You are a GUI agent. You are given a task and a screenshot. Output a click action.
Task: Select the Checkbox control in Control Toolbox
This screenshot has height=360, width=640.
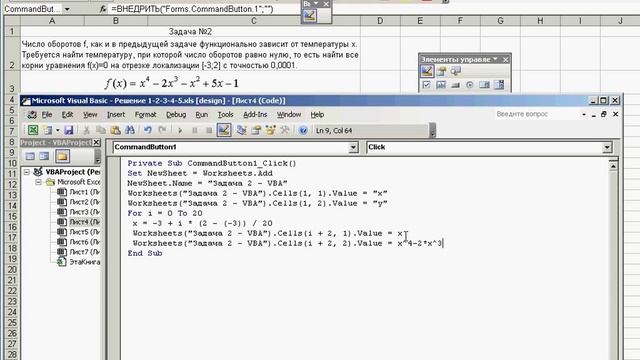[x=427, y=85]
